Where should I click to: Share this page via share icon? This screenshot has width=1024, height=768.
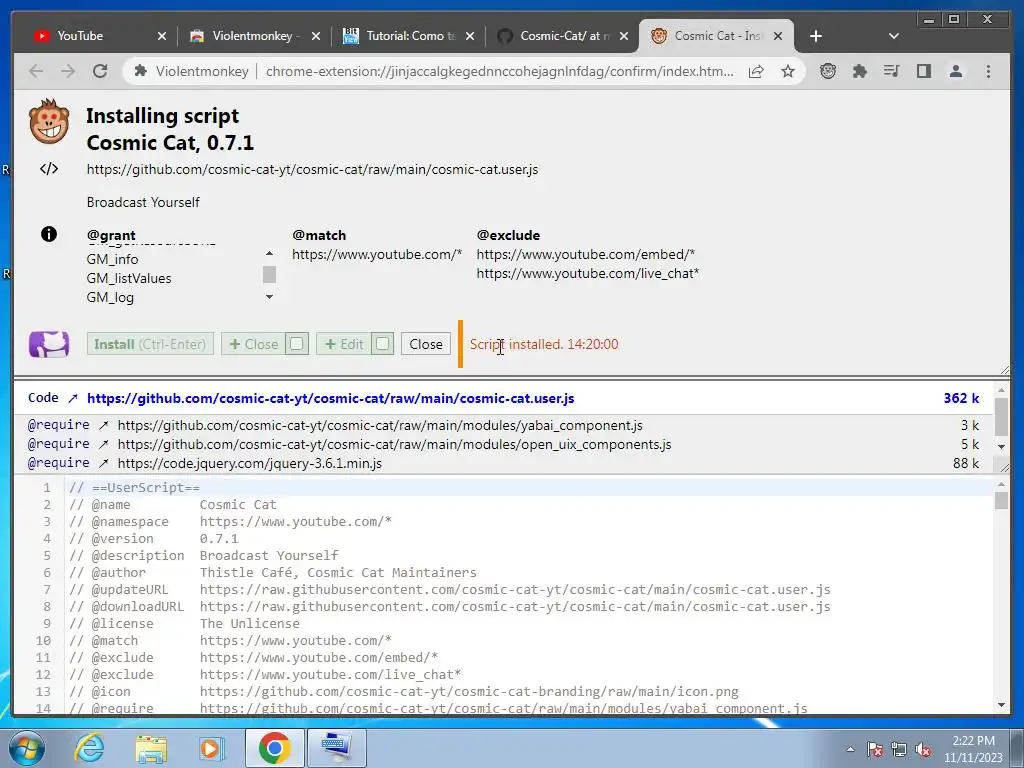pyautogui.click(x=756, y=71)
